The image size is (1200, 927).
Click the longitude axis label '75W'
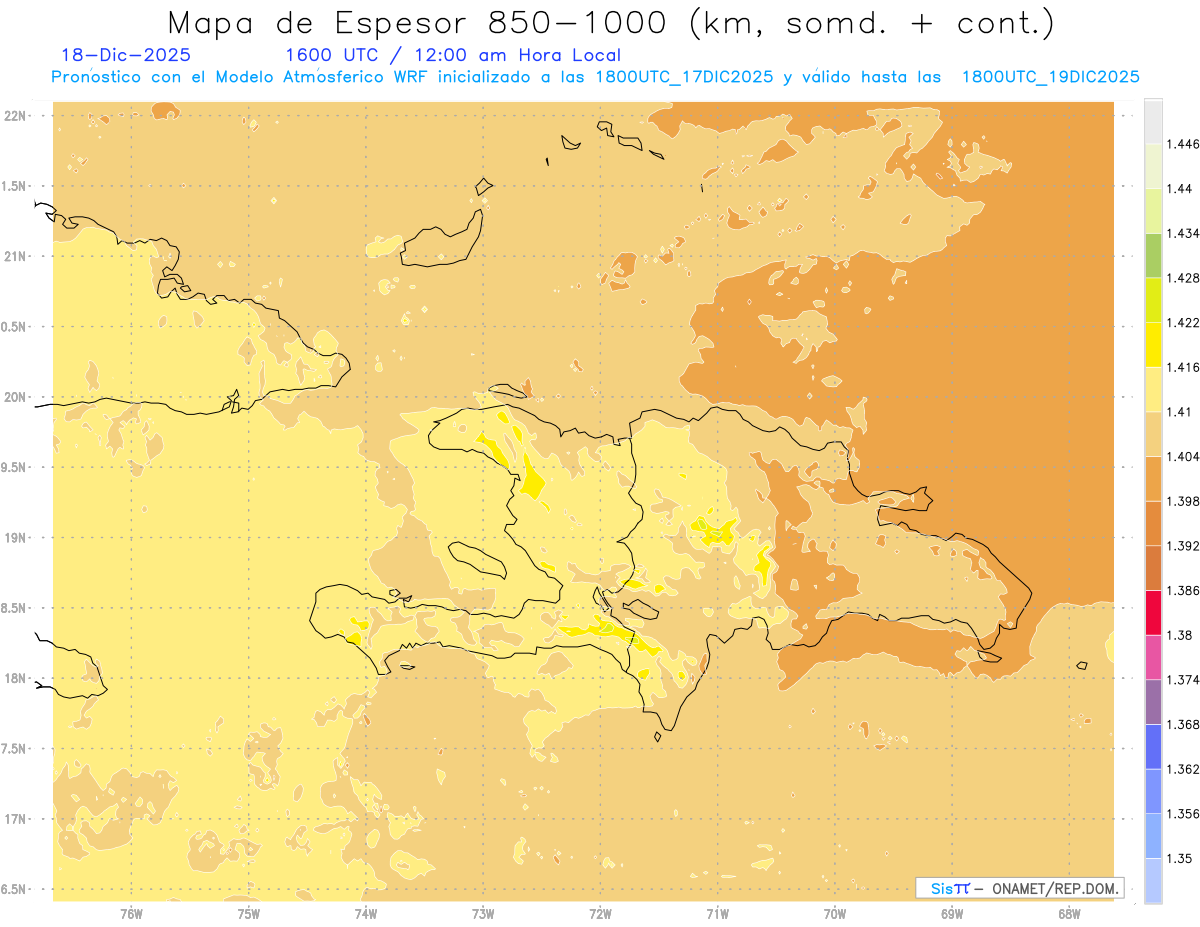[248, 914]
